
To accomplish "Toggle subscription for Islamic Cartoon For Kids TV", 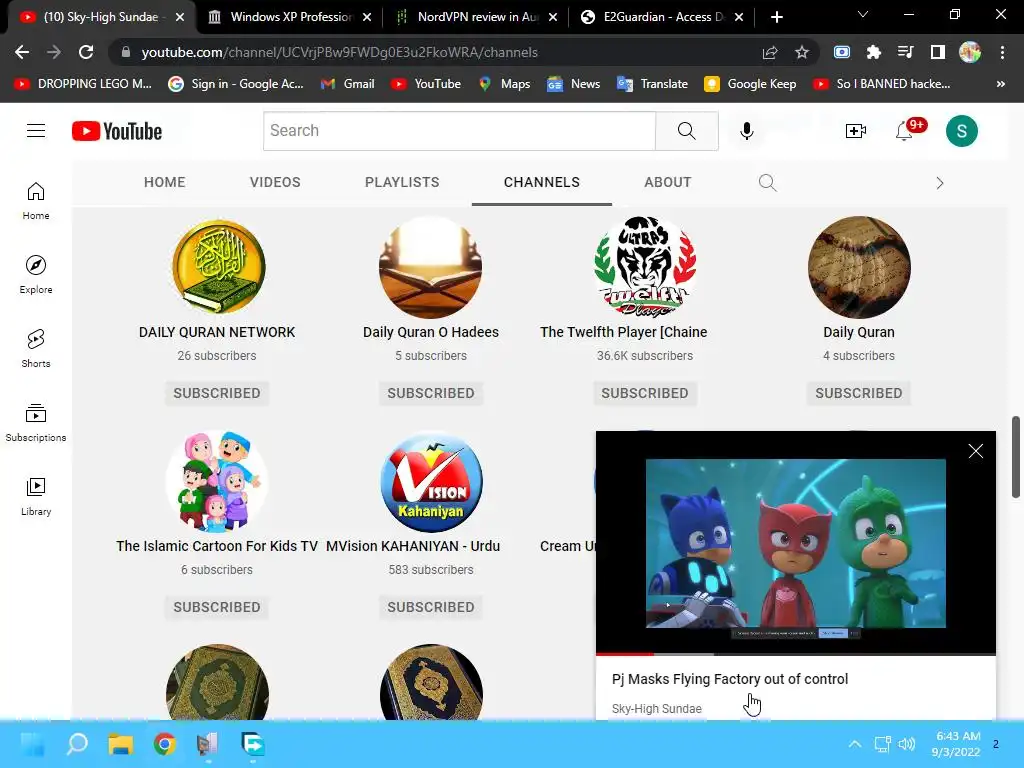I will [x=217, y=607].
